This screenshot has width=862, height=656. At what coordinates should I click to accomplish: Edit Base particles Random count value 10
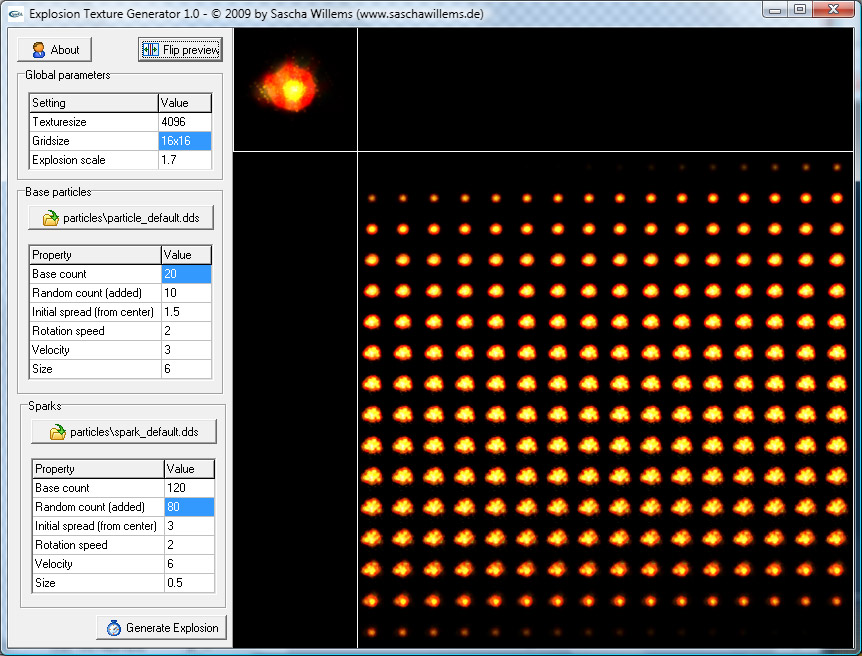(x=186, y=293)
